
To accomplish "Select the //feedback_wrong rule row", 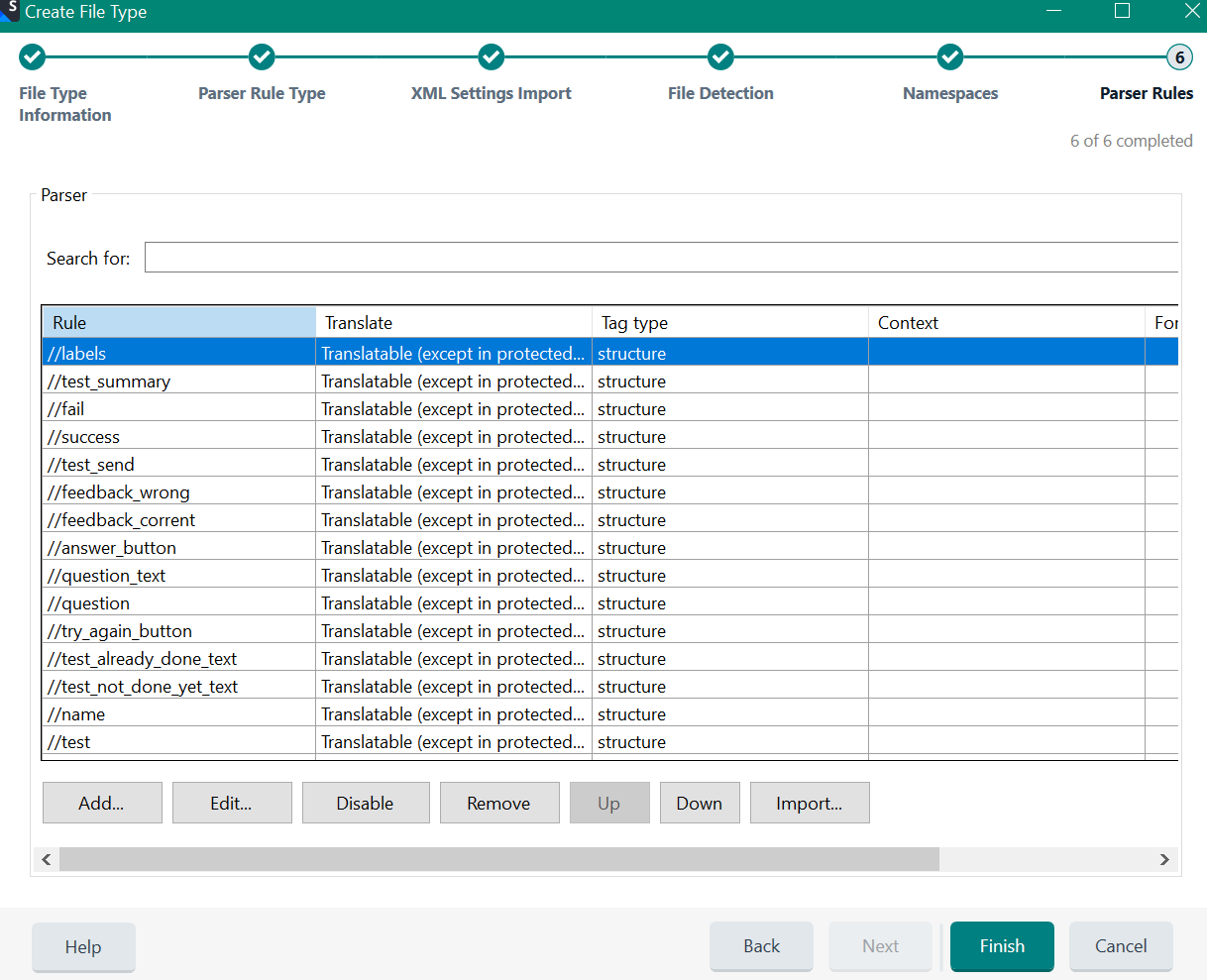I will 610,492.
